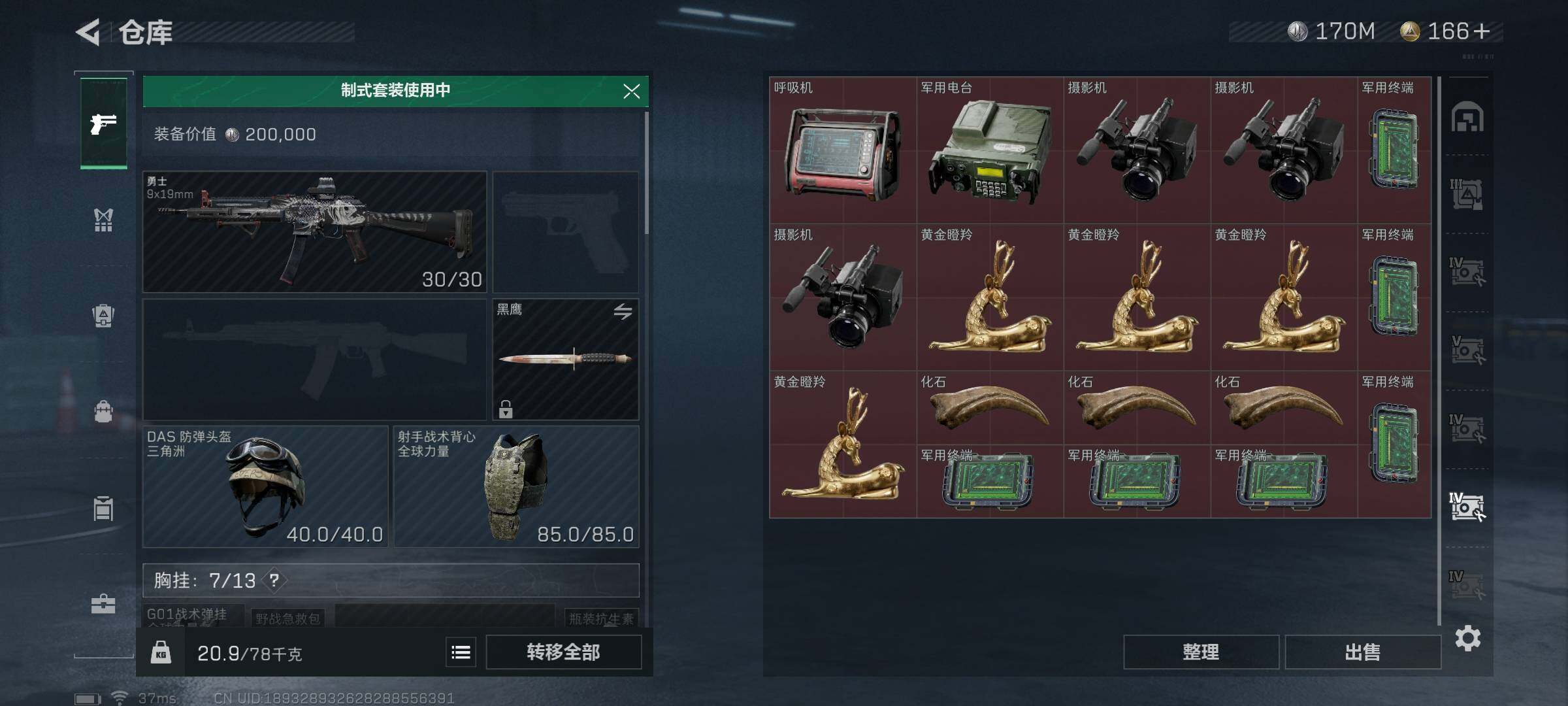The width and height of the screenshot is (1568, 706).
Task: Open the 胸挂 help question mark
Action: pos(274,580)
